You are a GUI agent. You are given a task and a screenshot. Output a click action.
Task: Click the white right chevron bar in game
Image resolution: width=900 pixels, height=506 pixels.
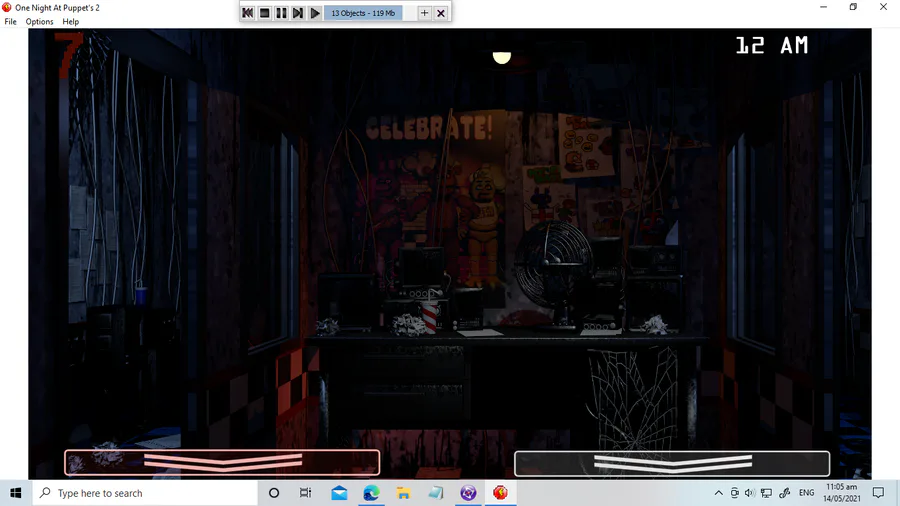[x=672, y=463]
